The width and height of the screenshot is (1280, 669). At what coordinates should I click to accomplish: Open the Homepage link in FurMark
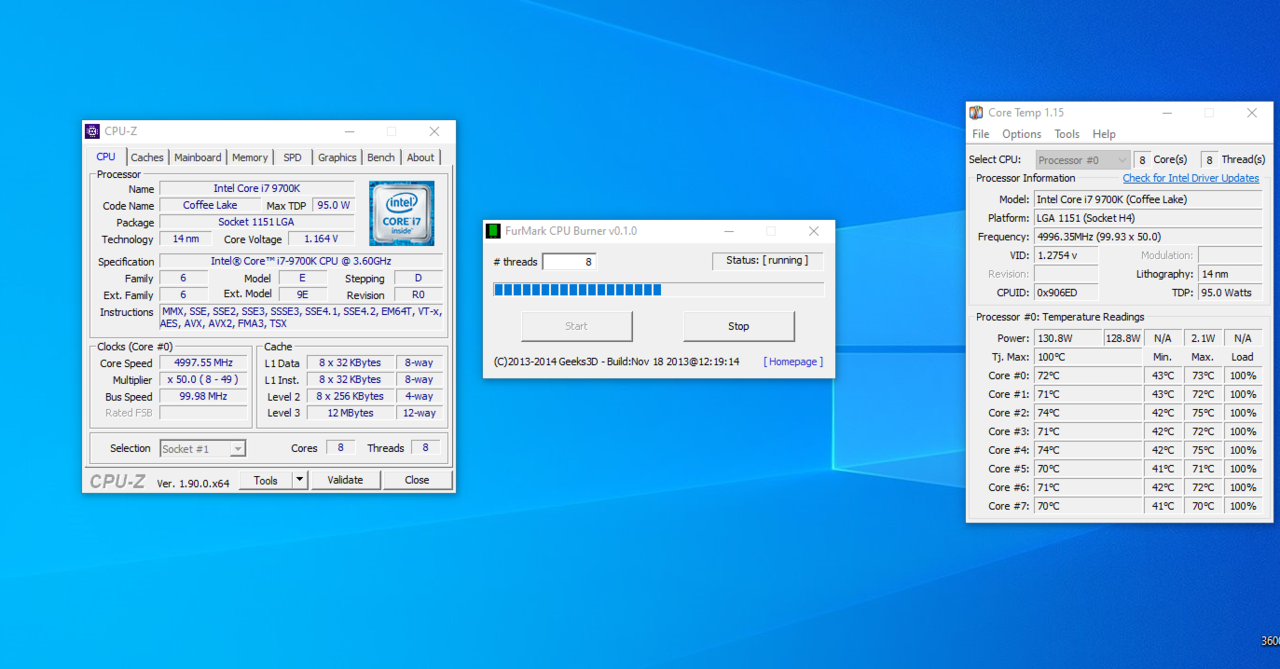793,362
